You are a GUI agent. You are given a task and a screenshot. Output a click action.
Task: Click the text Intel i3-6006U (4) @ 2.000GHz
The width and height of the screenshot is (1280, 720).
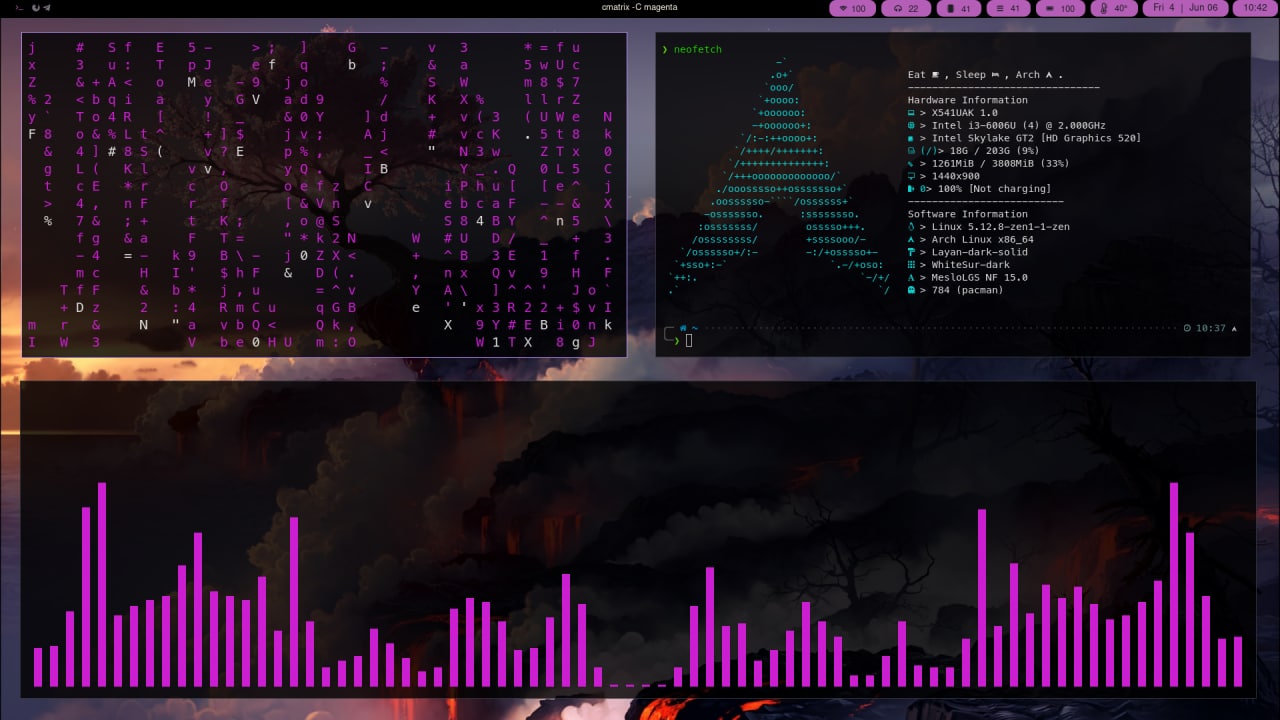(x=1019, y=126)
